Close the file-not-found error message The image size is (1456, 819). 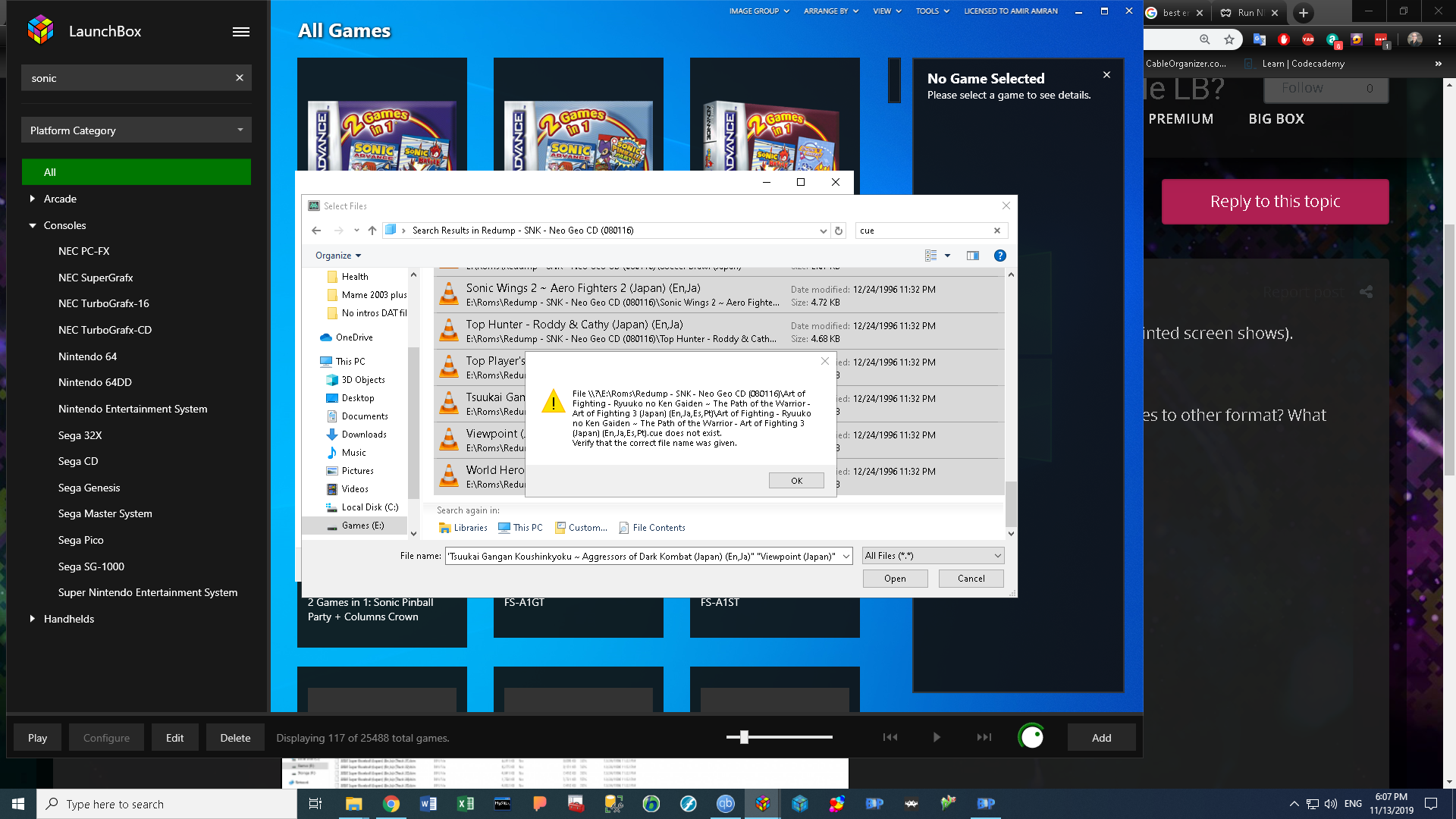coord(825,361)
